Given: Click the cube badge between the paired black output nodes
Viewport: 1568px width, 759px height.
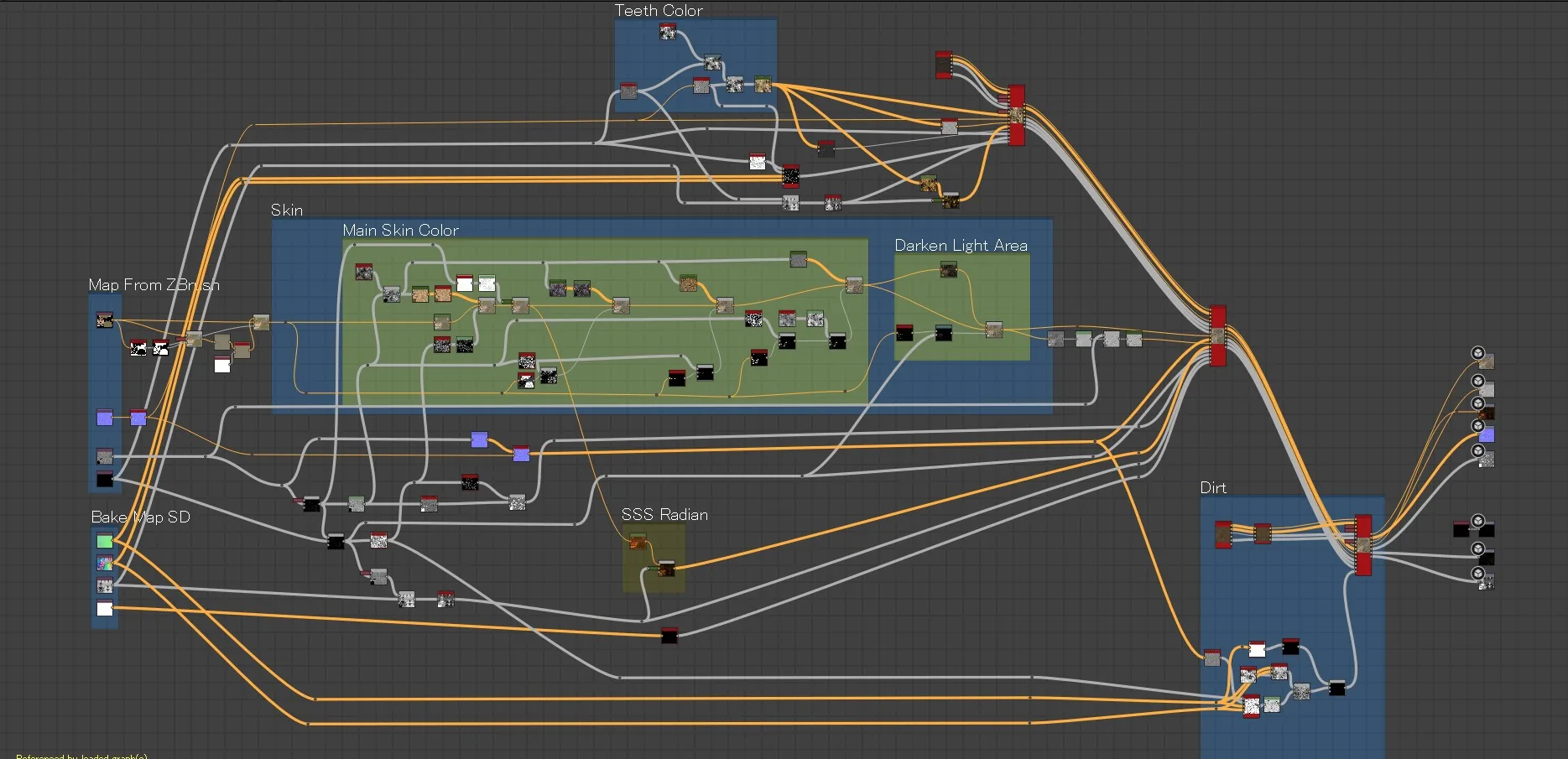Looking at the screenshot, I should 1478,521.
